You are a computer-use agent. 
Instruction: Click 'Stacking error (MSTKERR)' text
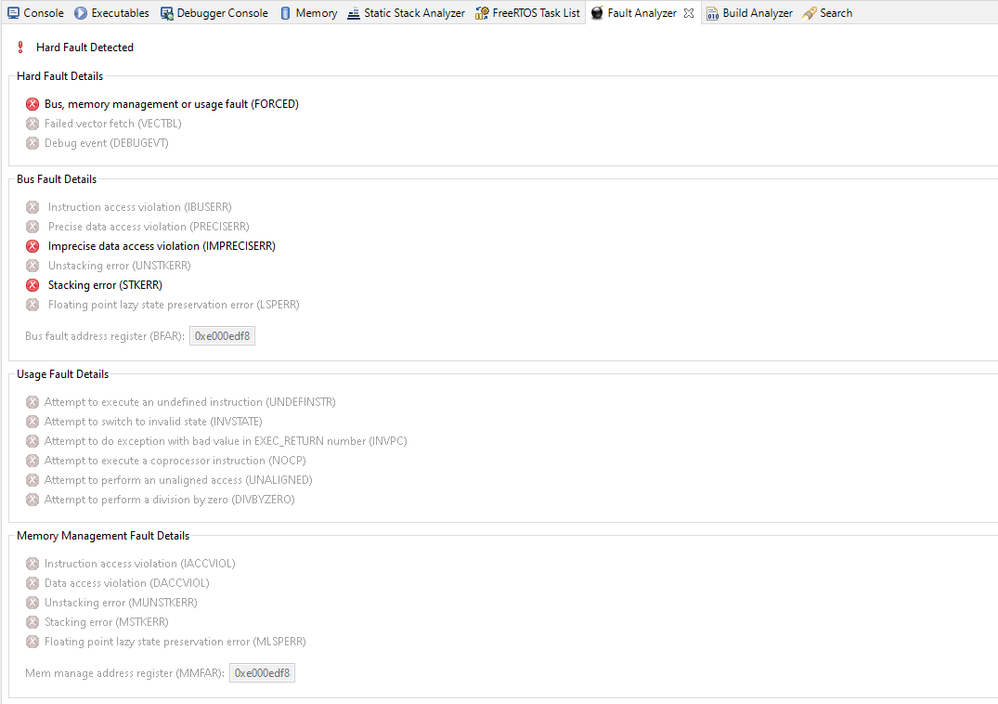(106, 622)
